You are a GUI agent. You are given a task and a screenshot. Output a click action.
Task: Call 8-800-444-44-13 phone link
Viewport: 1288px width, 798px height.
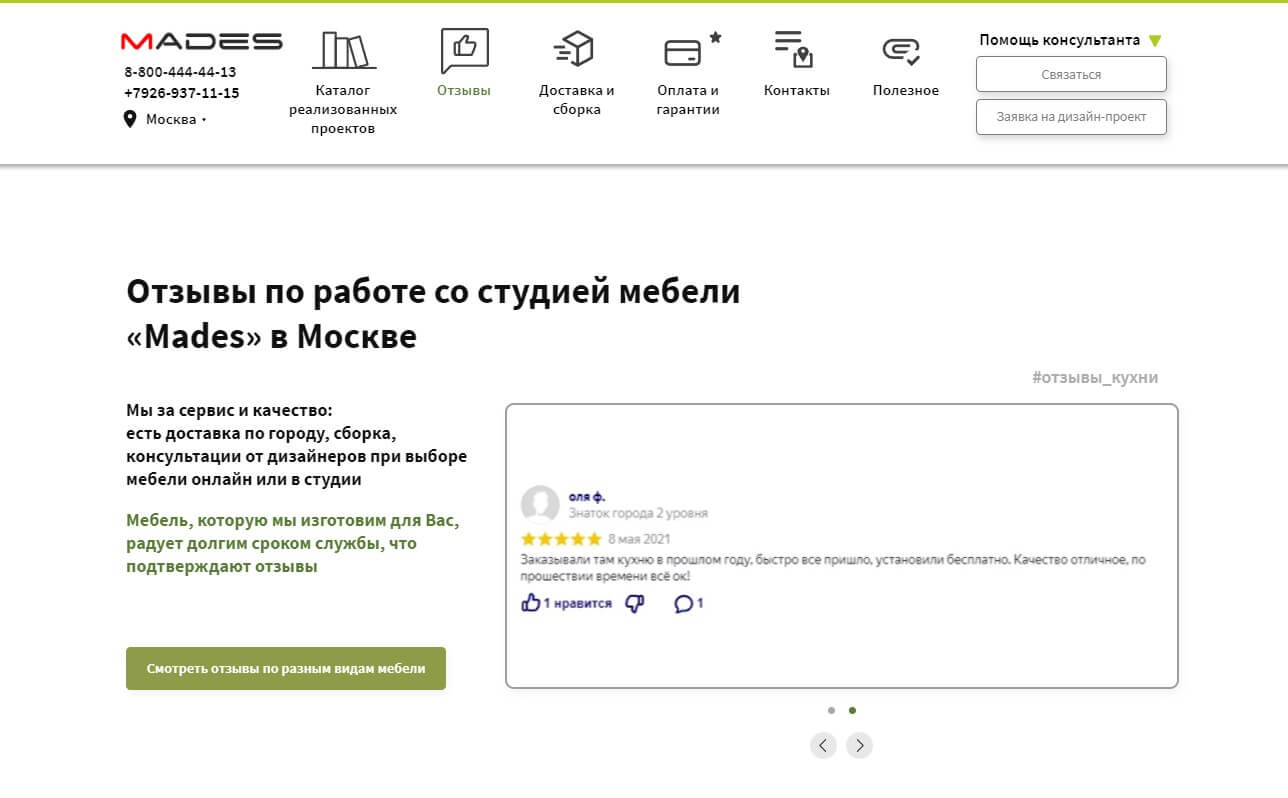(180, 72)
